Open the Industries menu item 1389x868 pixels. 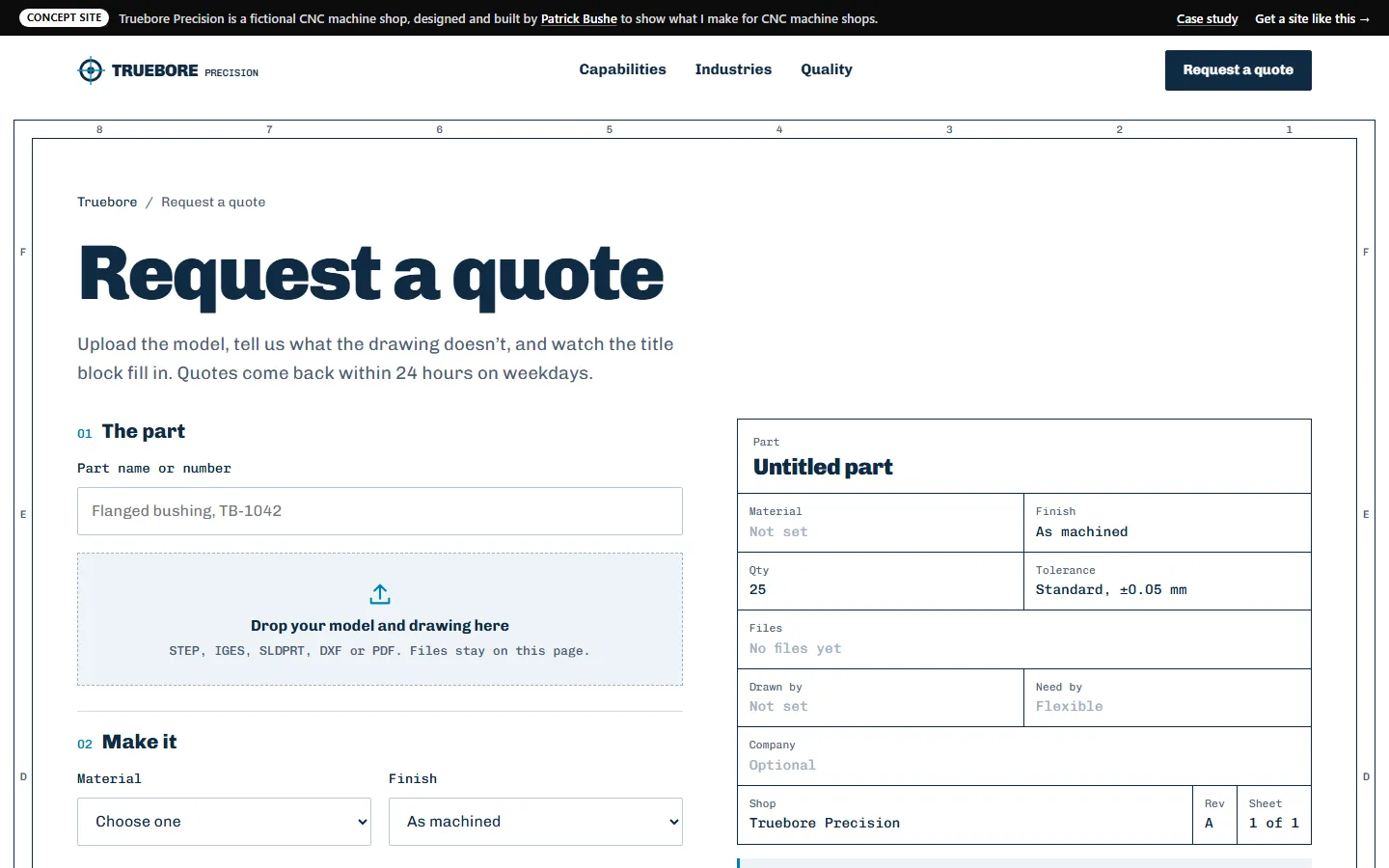point(733,69)
